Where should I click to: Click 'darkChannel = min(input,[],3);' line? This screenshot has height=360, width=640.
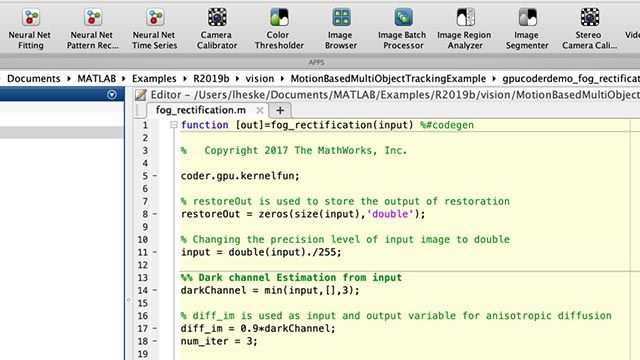tap(270, 290)
